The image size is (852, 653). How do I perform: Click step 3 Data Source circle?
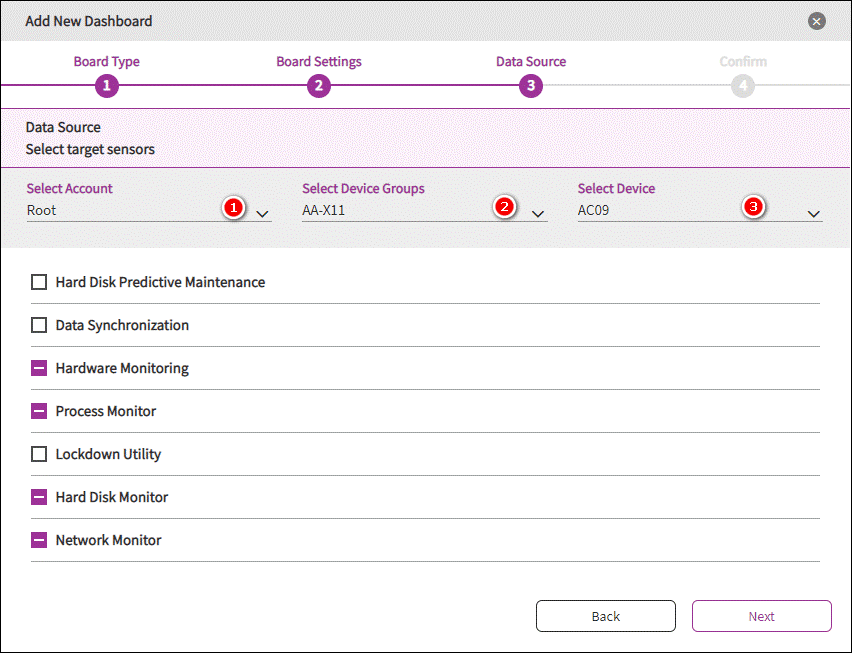[x=530, y=86]
